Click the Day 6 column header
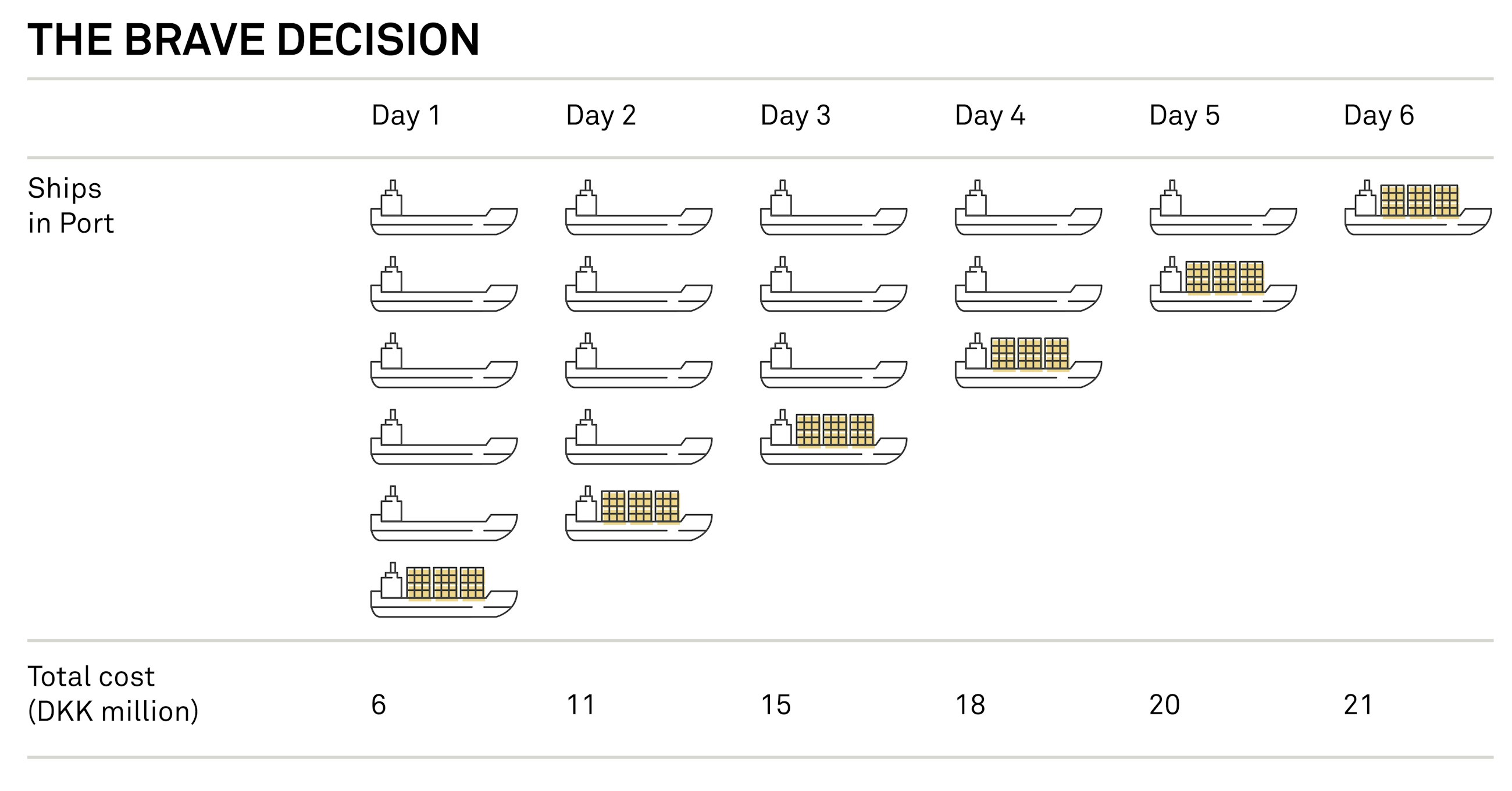The image size is (1512, 791). point(1378,115)
